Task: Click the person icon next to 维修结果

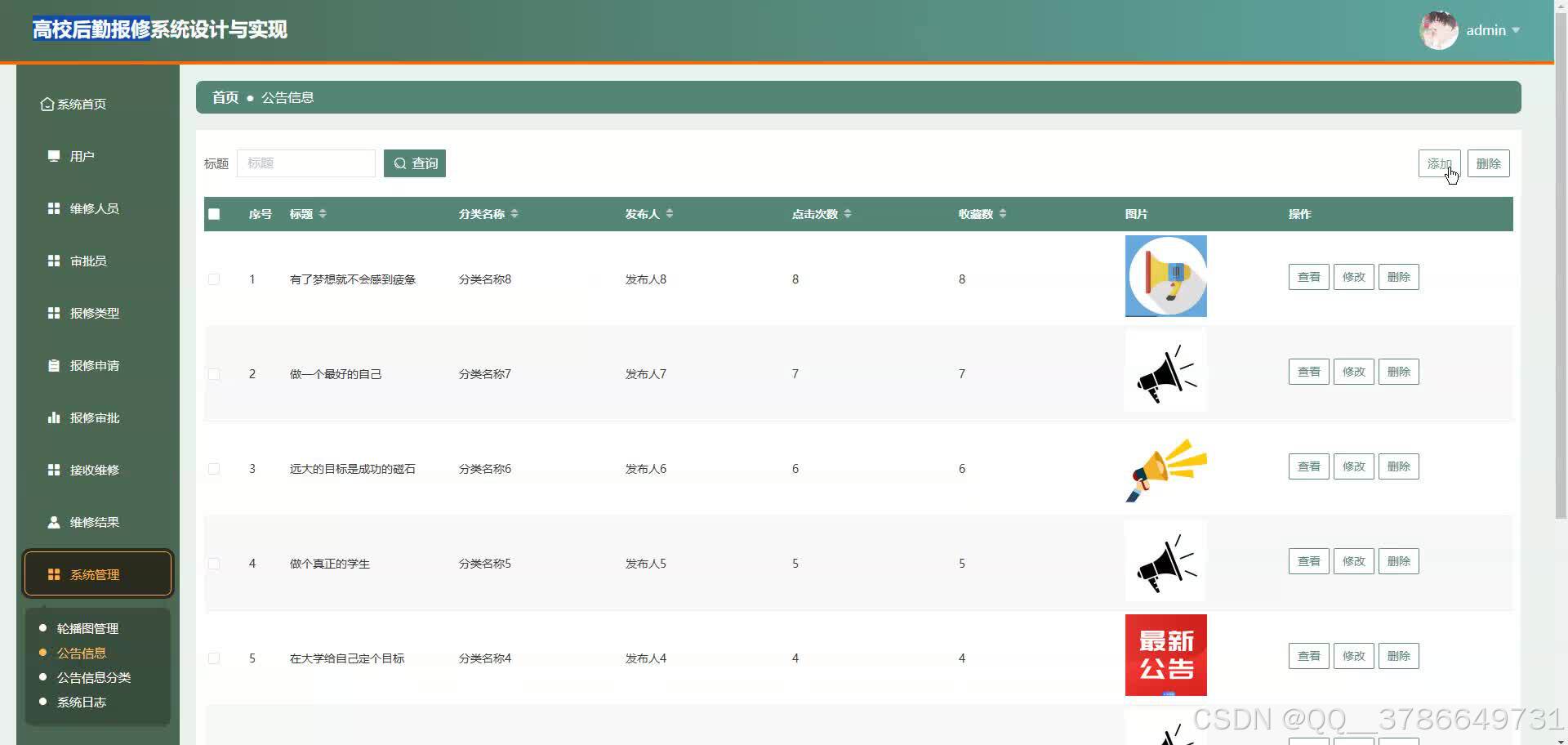Action: (54, 522)
